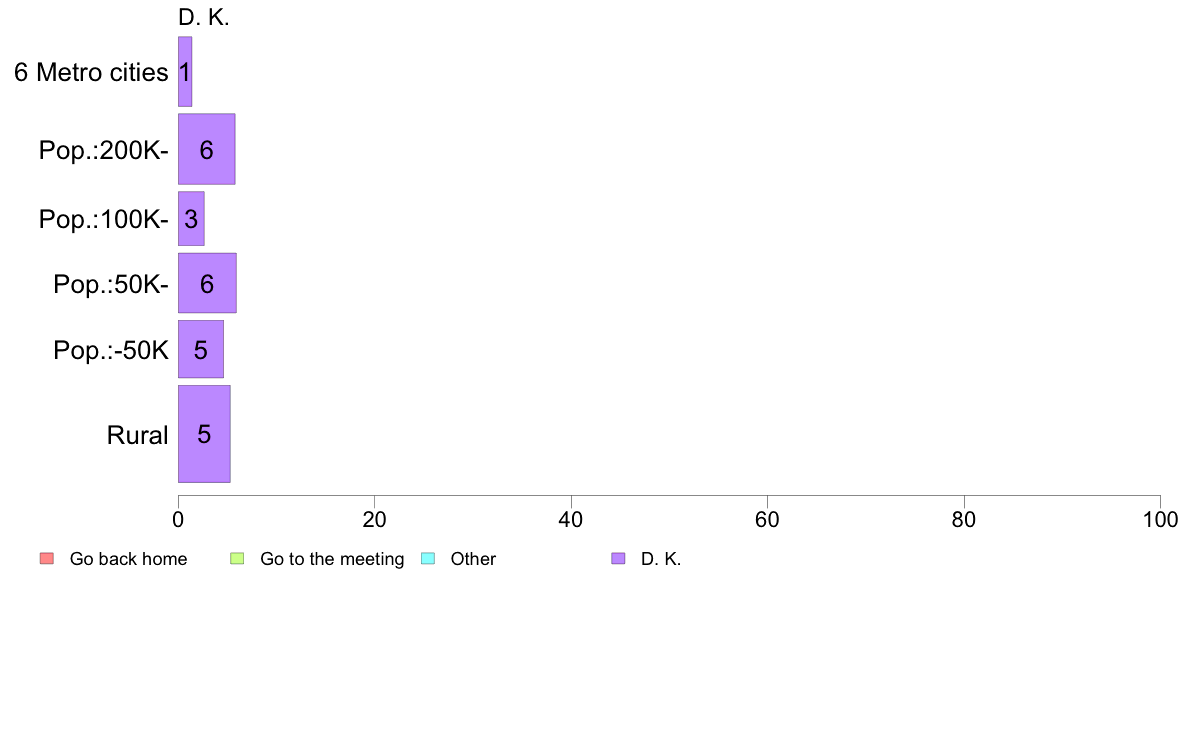
Task: Click the Pop.:100K- bar showing 3
Action: pos(191,218)
